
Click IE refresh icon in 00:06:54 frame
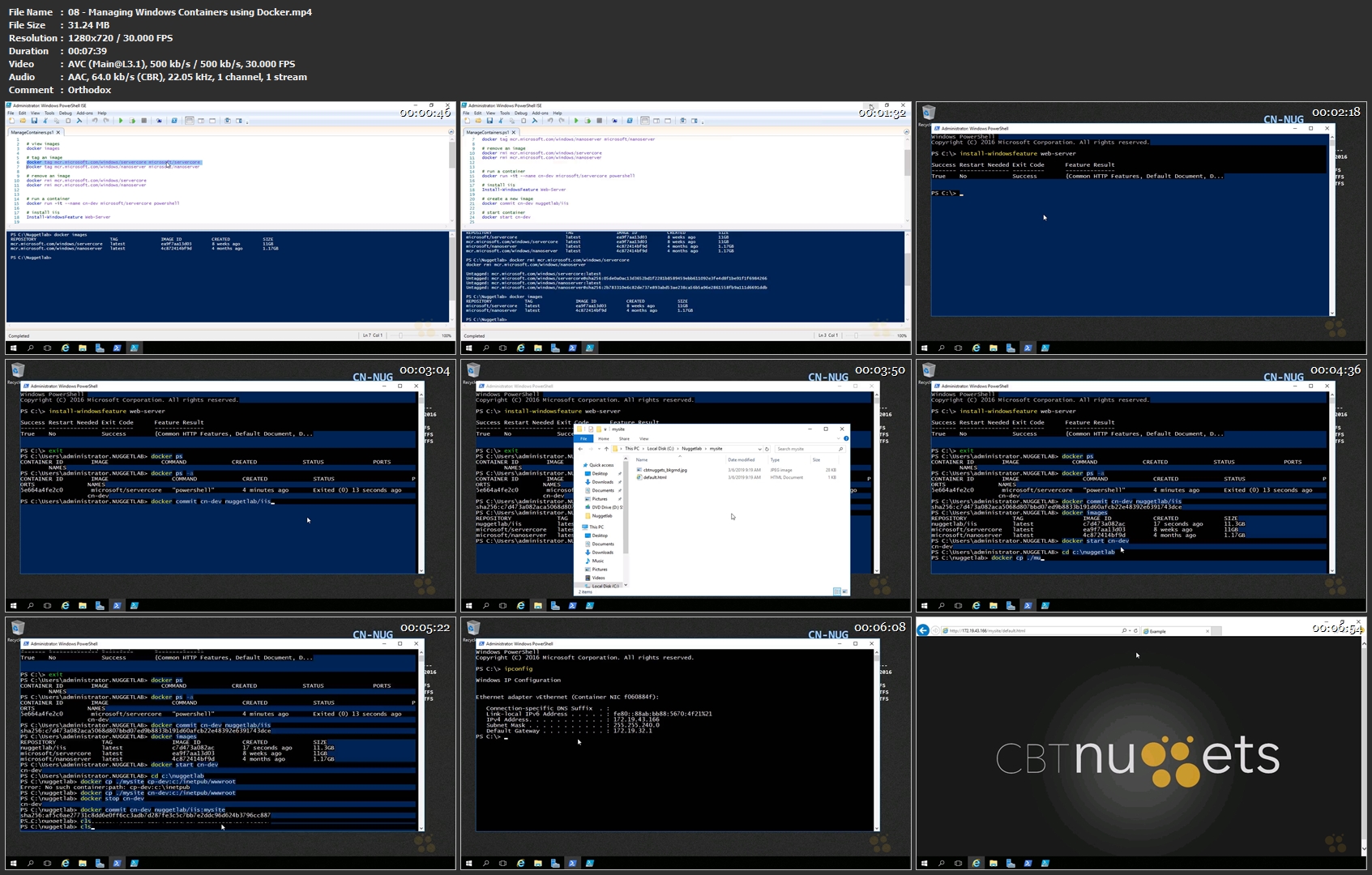tap(1136, 630)
